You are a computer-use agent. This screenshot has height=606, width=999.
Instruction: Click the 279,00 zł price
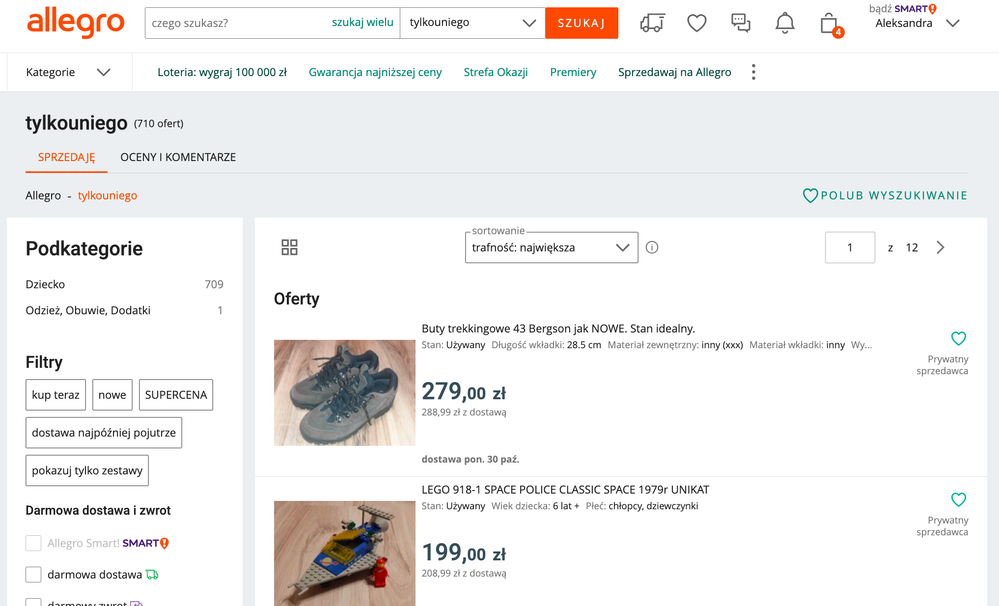click(x=464, y=391)
